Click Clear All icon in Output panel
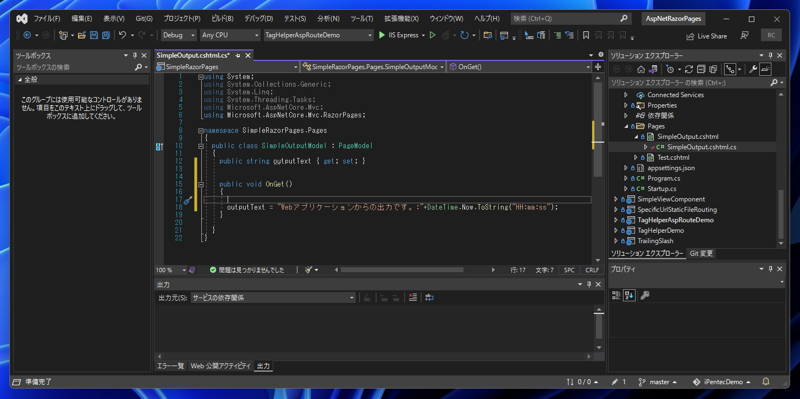This screenshot has width=800, height=399. (413, 297)
